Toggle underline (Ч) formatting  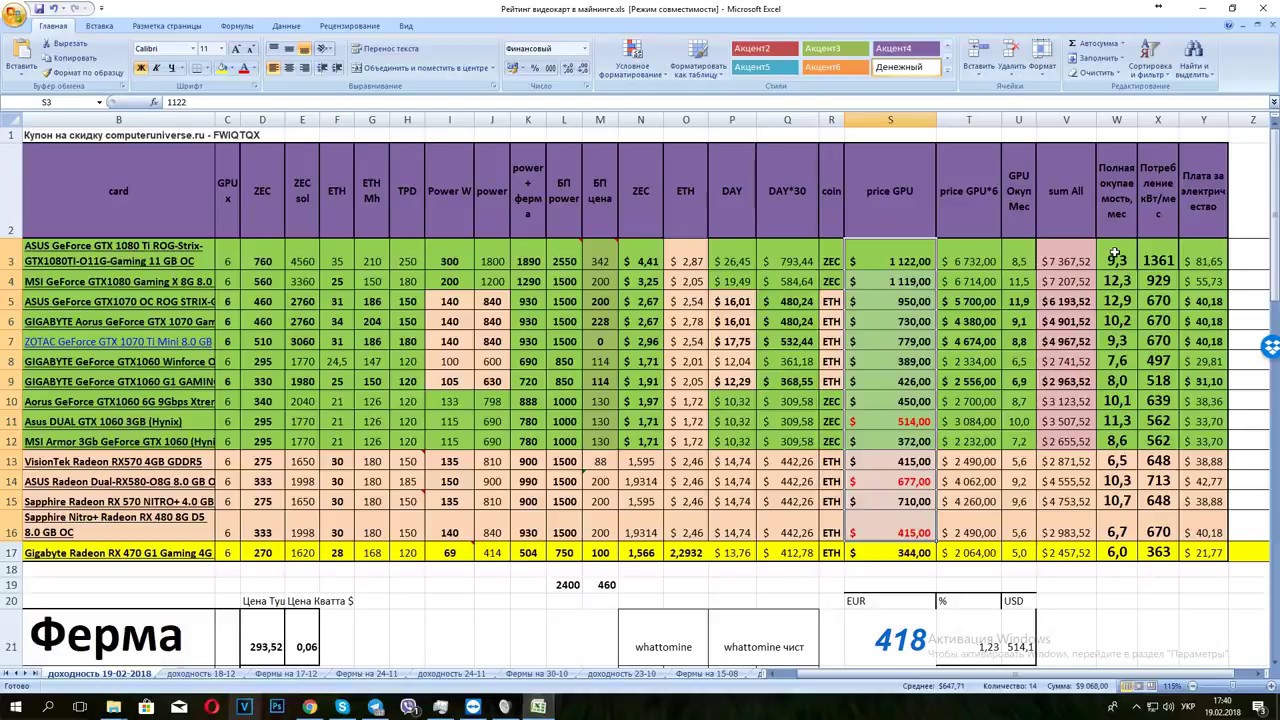[171, 68]
